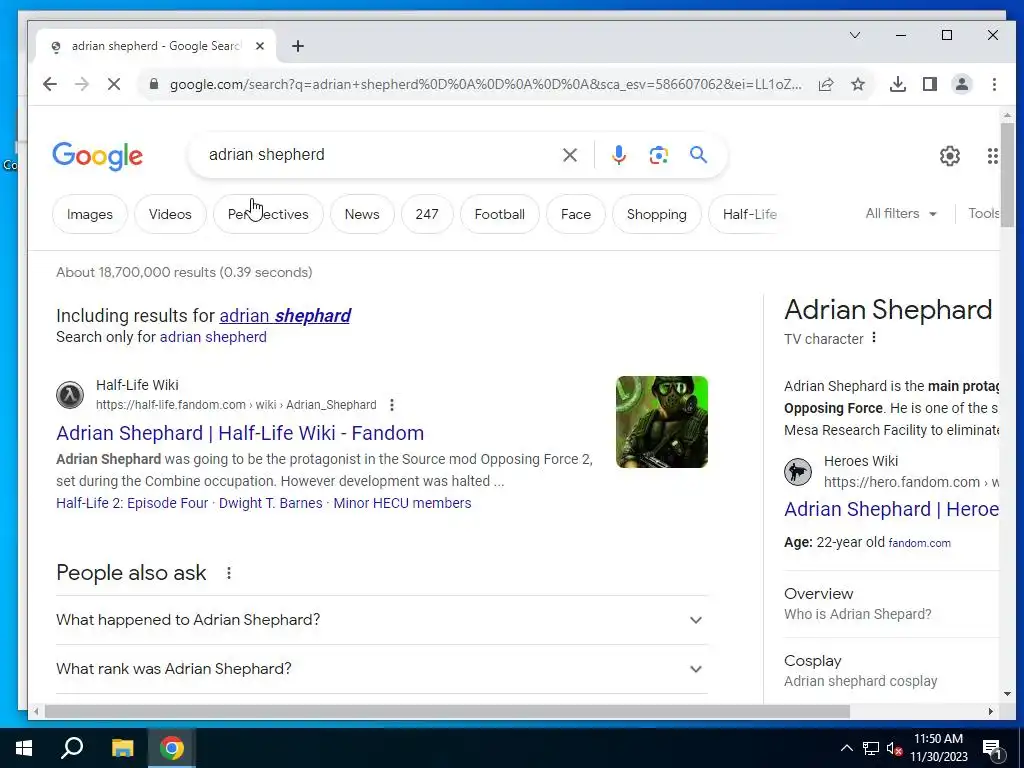Click the Chrome back arrow
The height and width of the screenshot is (768, 1024).
50,84
